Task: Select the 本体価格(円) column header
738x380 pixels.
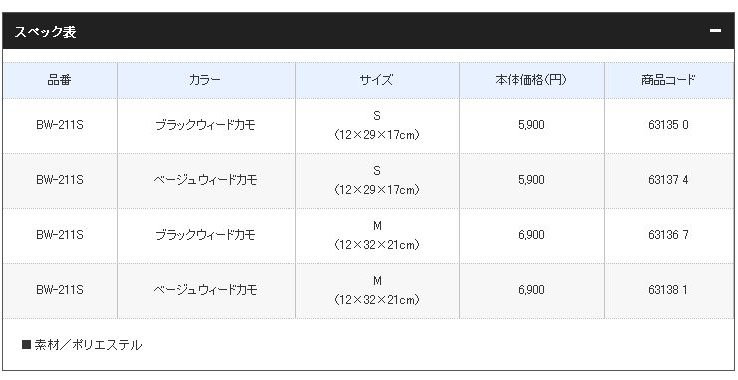Action: pyautogui.click(x=531, y=80)
